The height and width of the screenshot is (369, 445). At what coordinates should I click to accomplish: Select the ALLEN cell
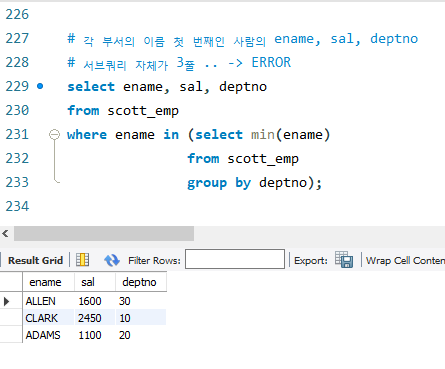(49, 301)
